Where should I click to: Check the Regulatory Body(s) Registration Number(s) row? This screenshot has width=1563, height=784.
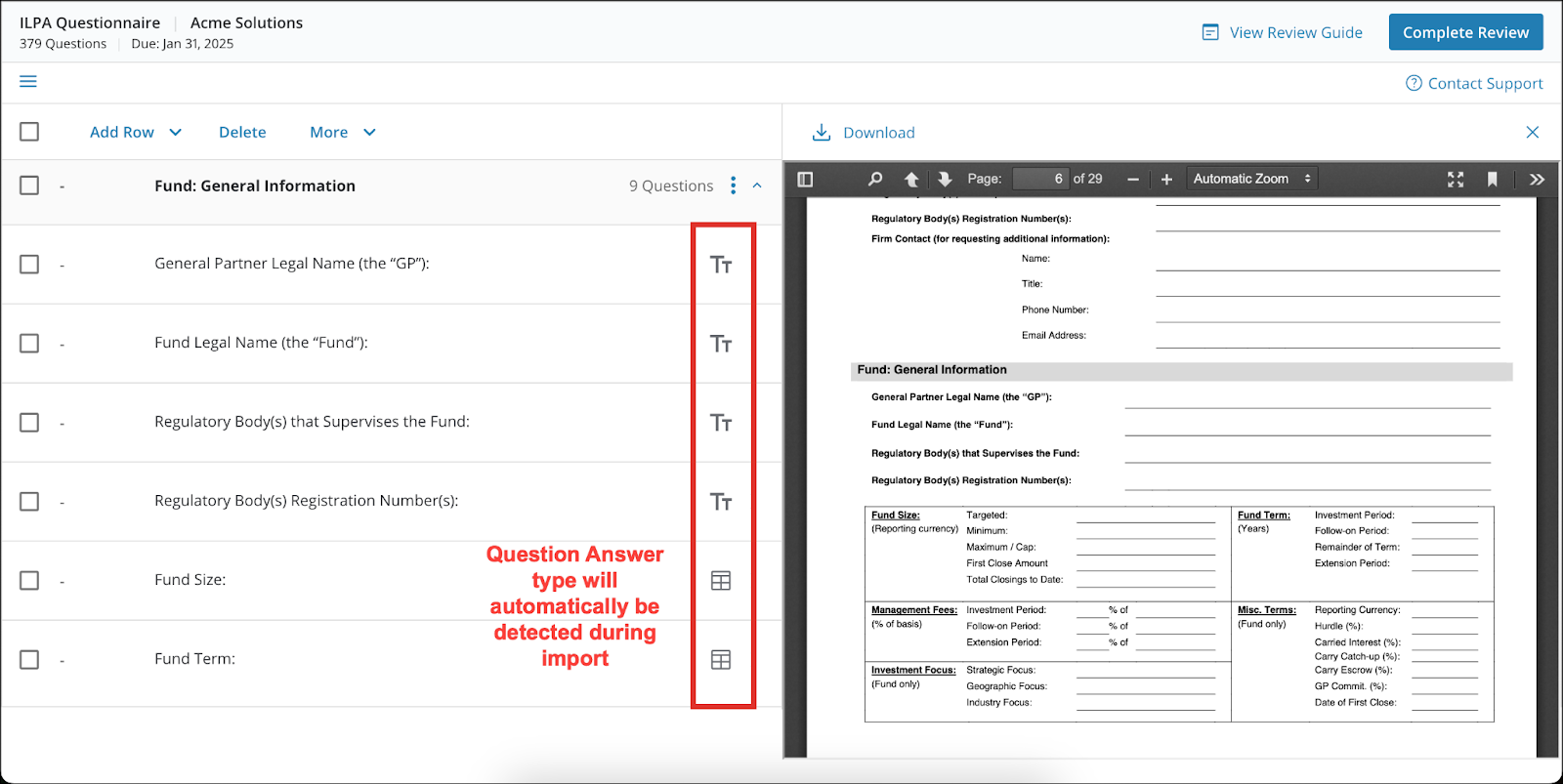click(x=29, y=502)
